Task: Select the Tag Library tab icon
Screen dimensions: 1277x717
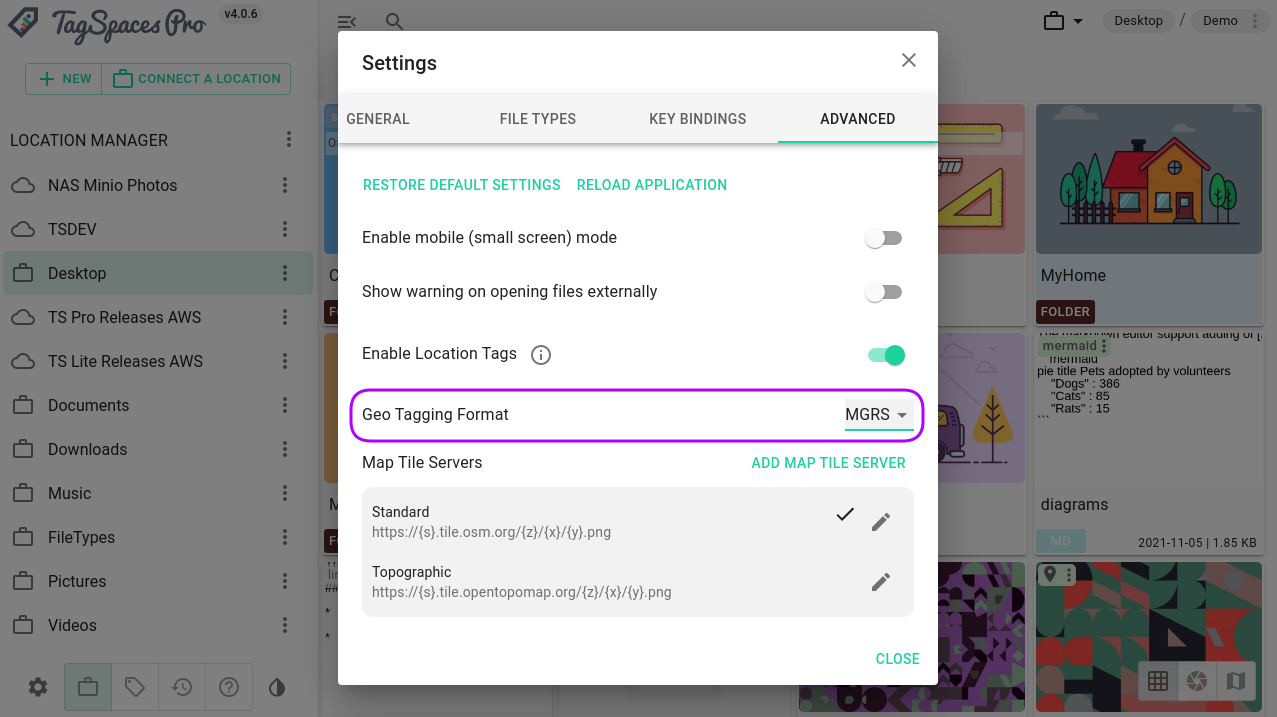Action: point(135,687)
